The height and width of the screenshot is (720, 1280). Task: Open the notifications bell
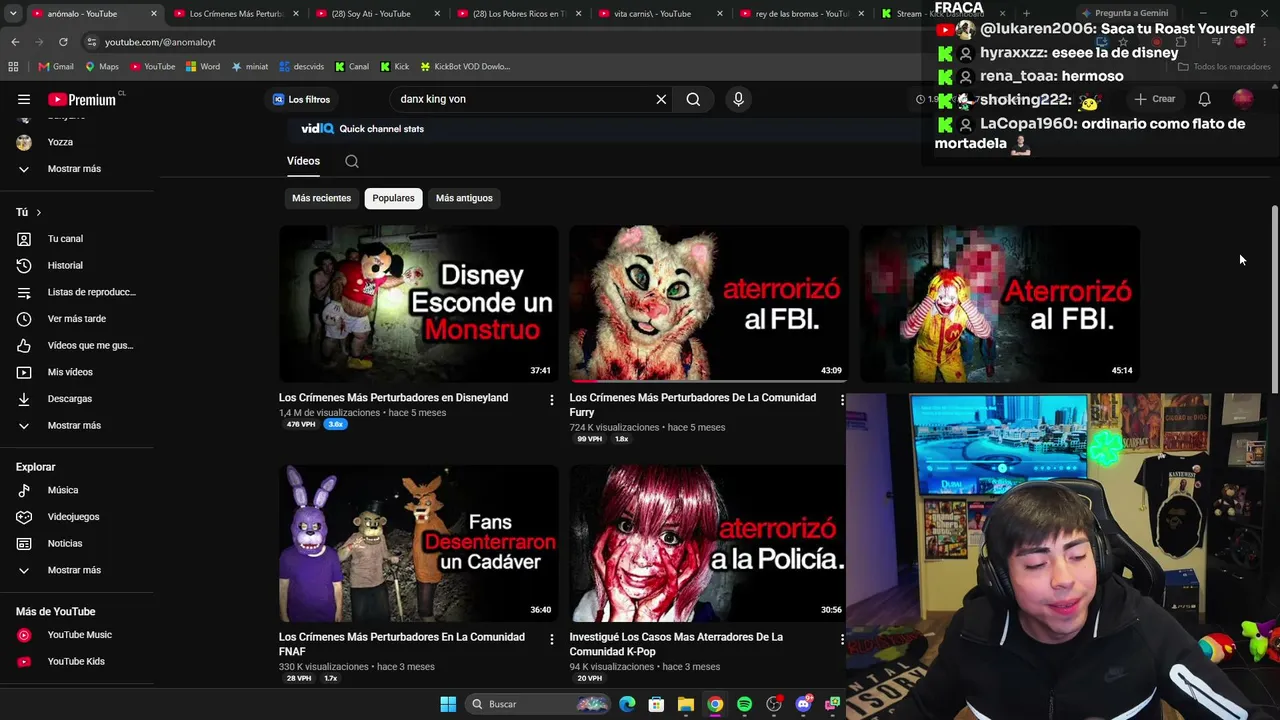pos(1204,99)
